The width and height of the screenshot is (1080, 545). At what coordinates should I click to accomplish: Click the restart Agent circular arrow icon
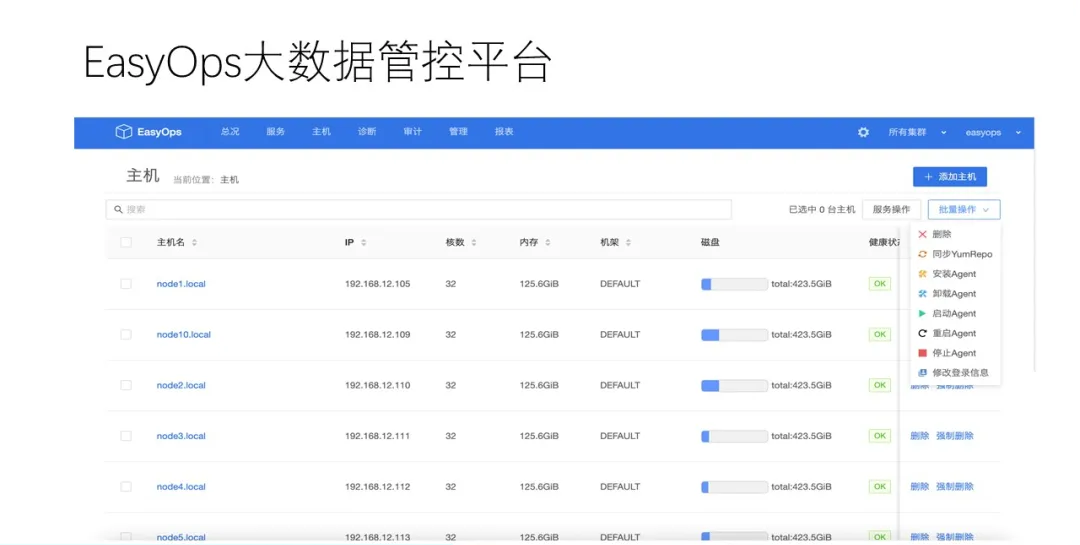point(922,333)
